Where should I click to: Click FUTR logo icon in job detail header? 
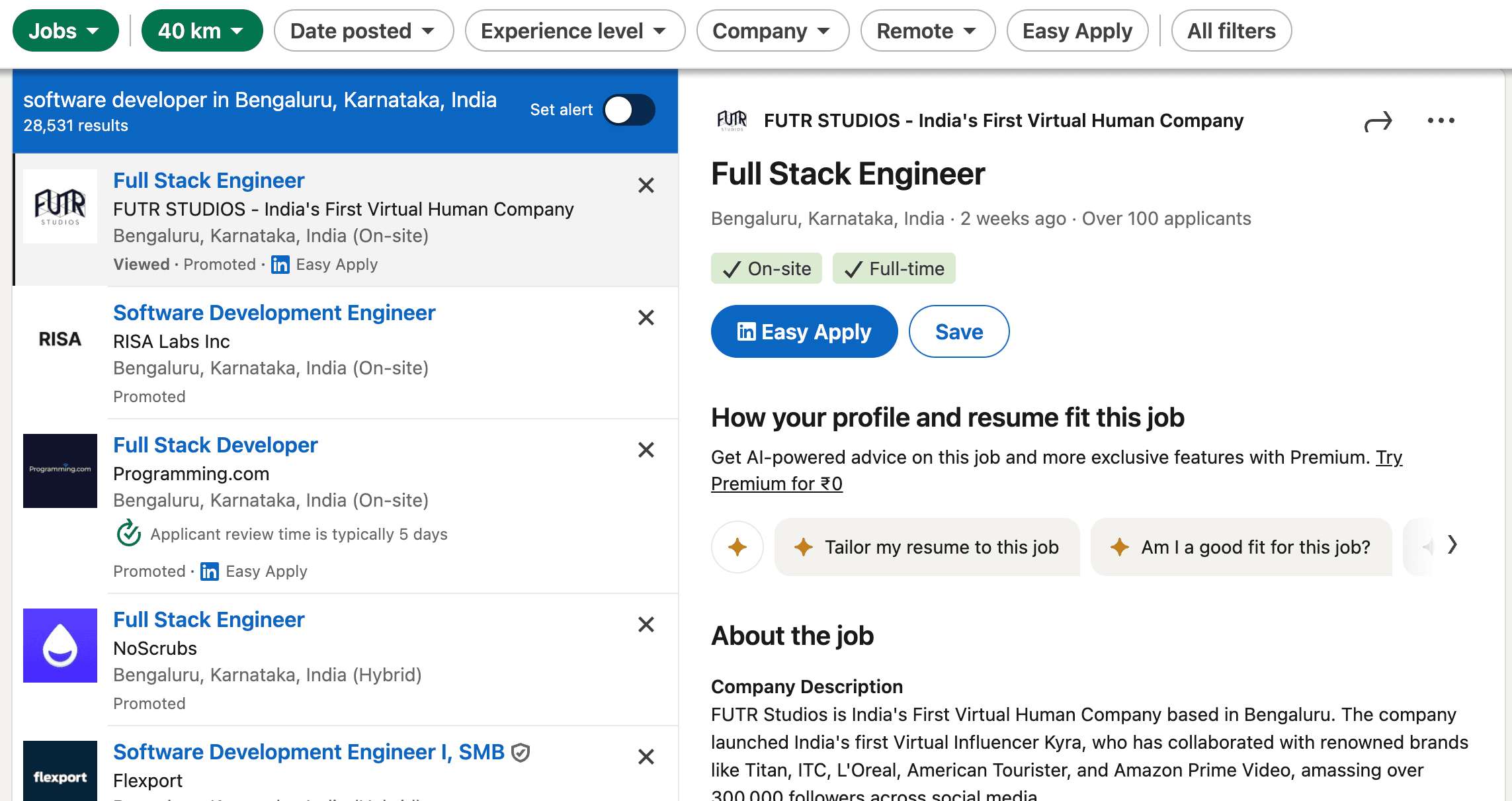click(x=732, y=120)
